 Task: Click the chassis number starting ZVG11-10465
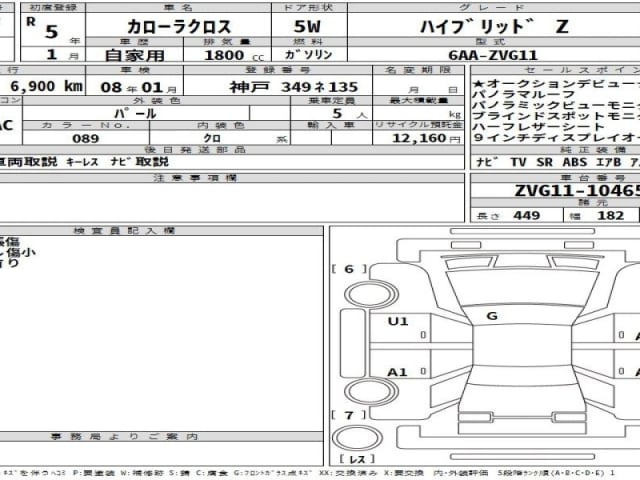tap(577, 191)
